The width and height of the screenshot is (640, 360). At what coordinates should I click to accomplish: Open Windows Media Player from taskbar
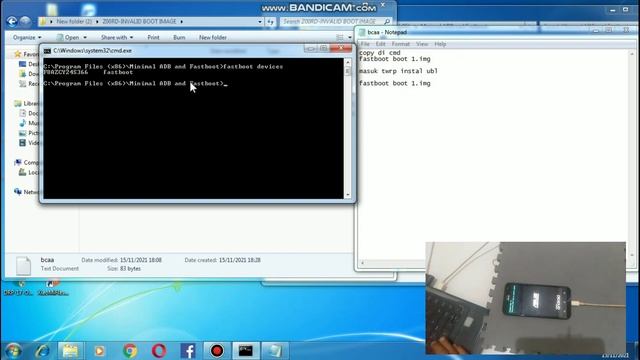pyautogui.click(x=100, y=351)
